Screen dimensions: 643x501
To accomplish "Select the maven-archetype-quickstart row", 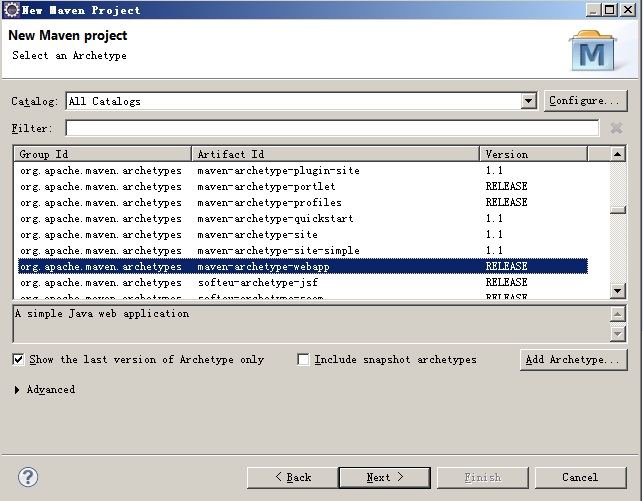I will tap(303, 219).
